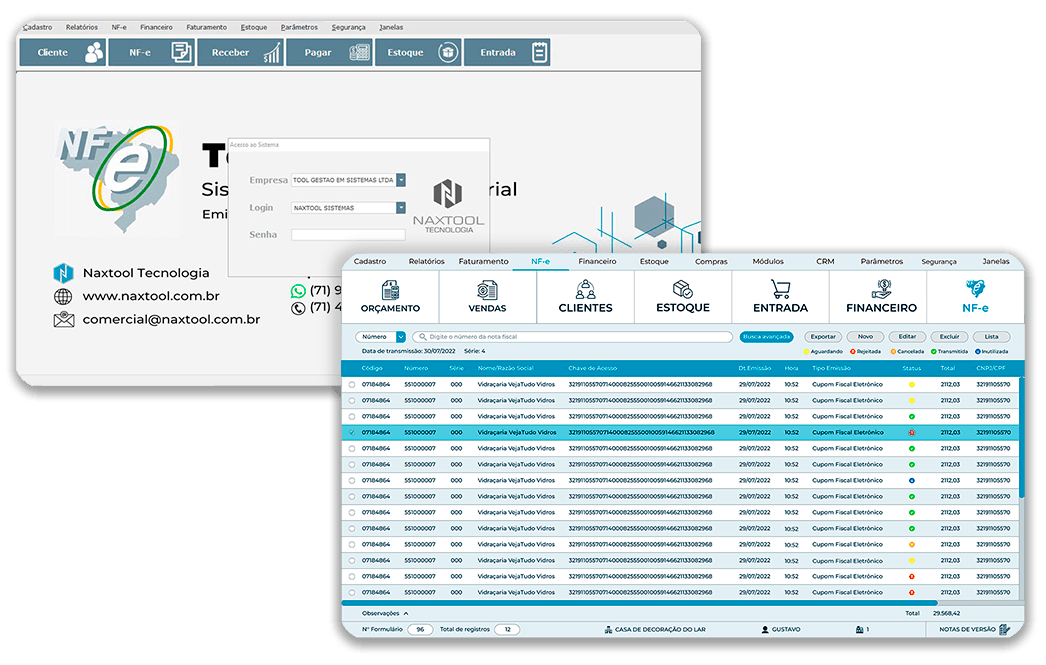Open the NF-e module icon in front window
Image resolution: width=1046 pixels, height=665 pixels.
point(975,289)
